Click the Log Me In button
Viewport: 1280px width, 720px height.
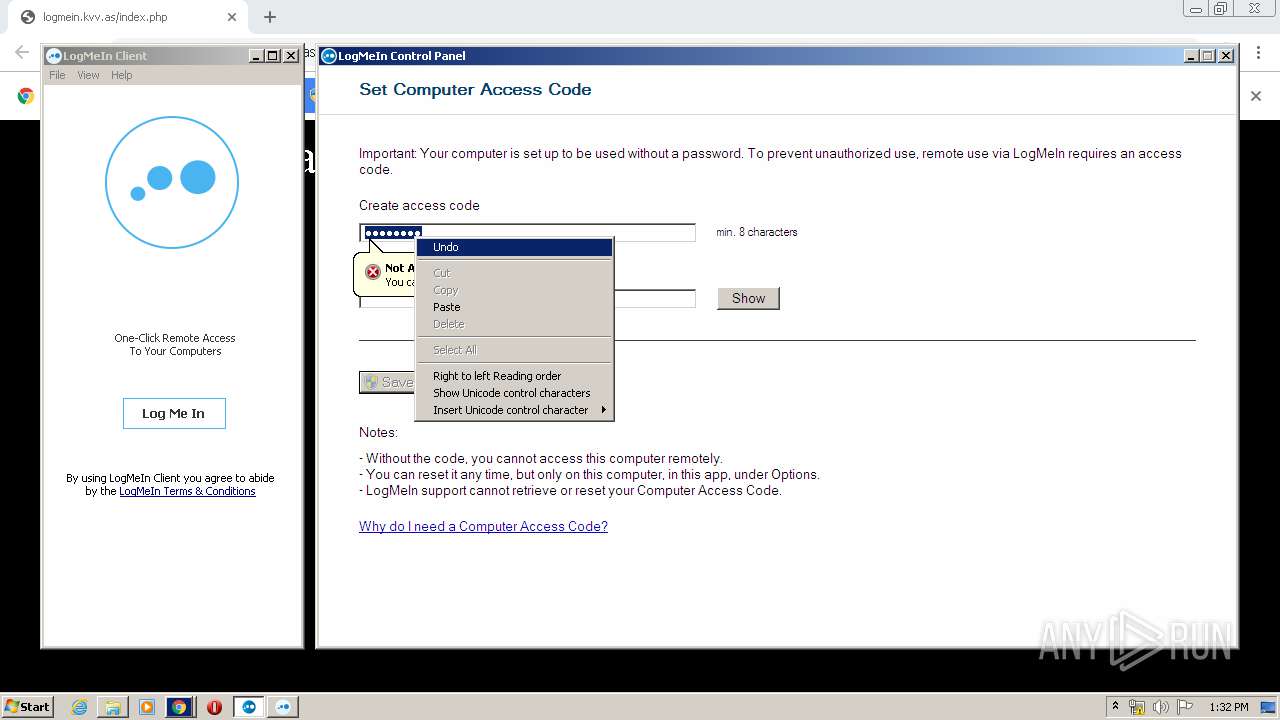pyautogui.click(x=174, y=413)
